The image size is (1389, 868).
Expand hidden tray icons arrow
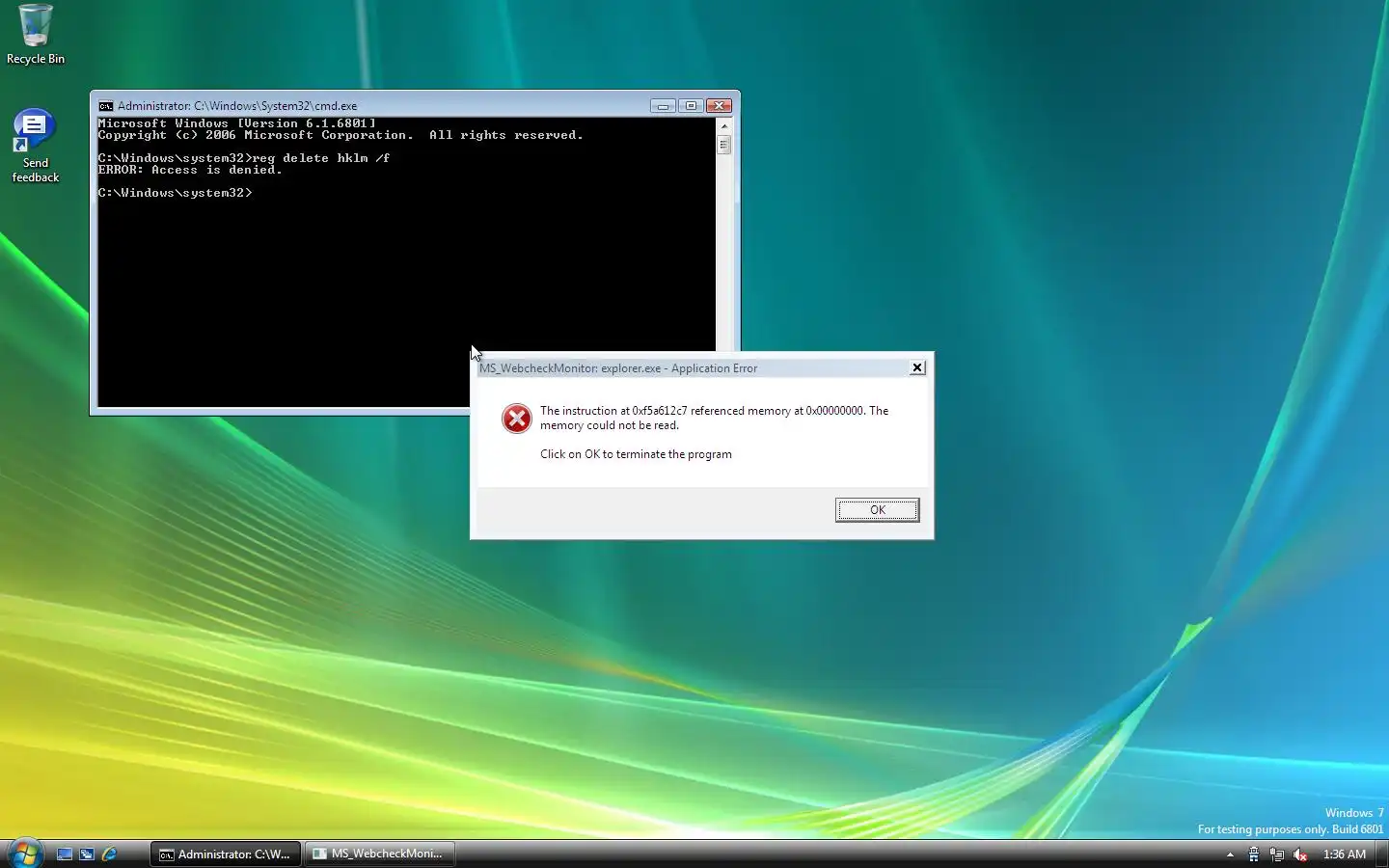click(x=1230, y=854)
